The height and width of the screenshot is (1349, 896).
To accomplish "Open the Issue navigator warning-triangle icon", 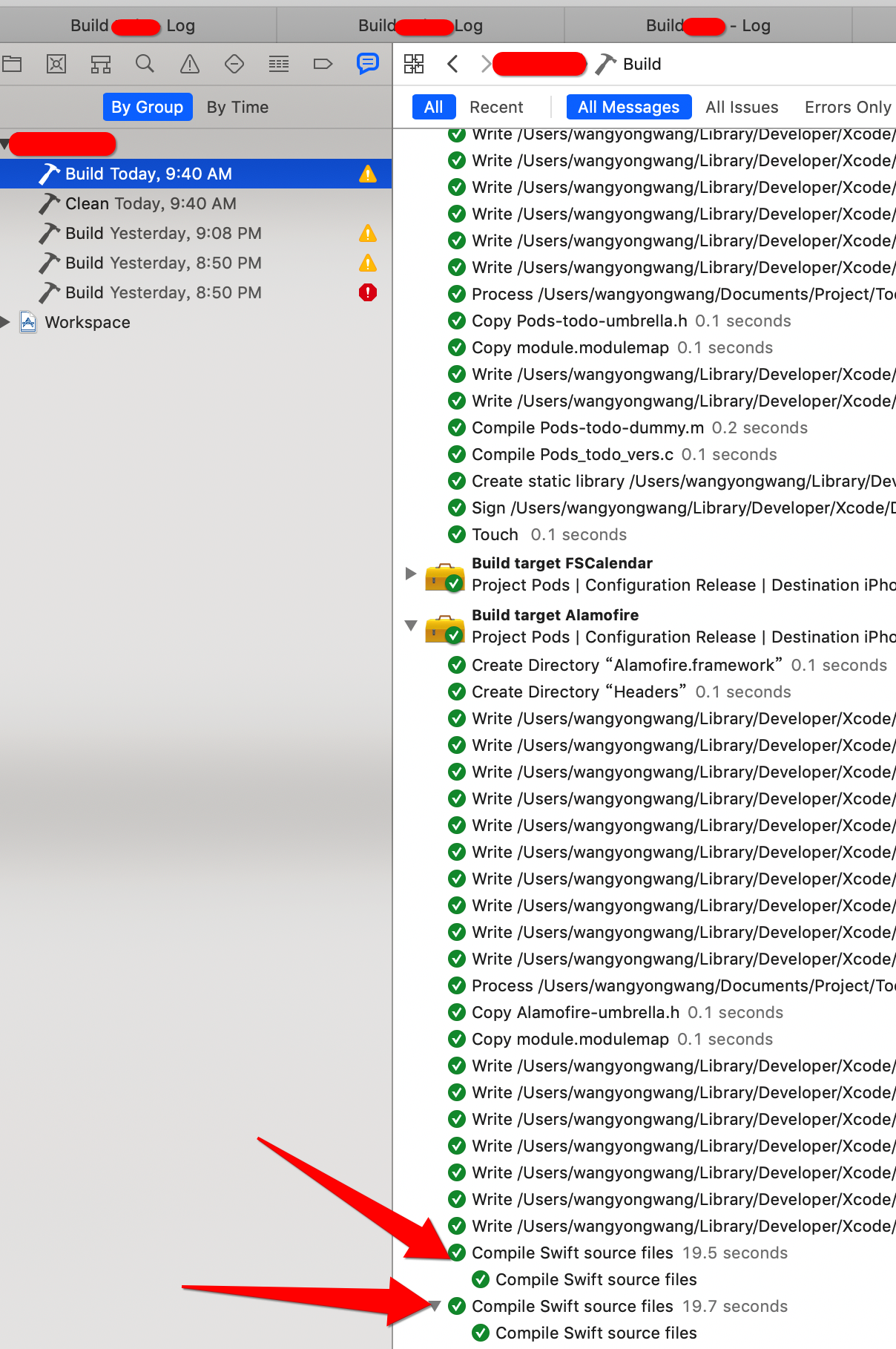I will pyautogui.click(x=190, y=64).
